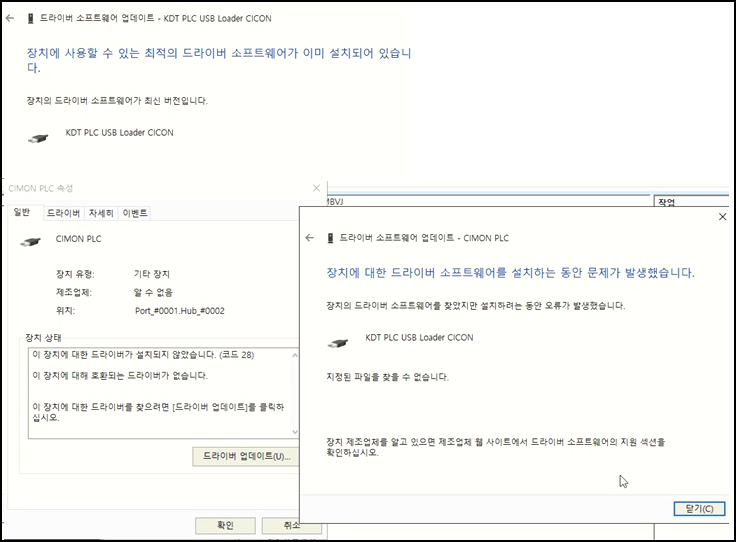Click '장치의 드라이버 소프트웨어가 최신 버전입니다.' text
736x542 pixels.
click(x=117, y=100)
